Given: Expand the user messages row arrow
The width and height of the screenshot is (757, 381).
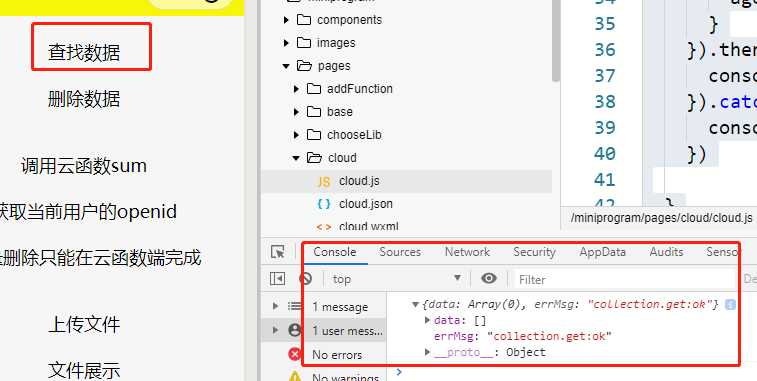Looking at the screenshot, I should [x=276, y=330].
